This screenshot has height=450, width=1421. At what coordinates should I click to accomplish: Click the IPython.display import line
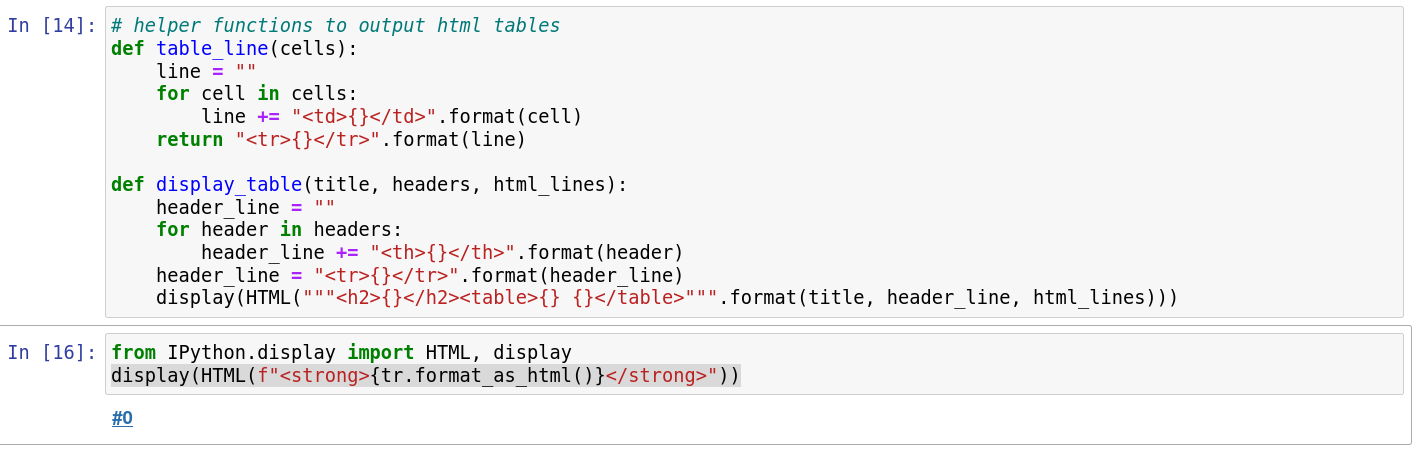tap(340, 352)
